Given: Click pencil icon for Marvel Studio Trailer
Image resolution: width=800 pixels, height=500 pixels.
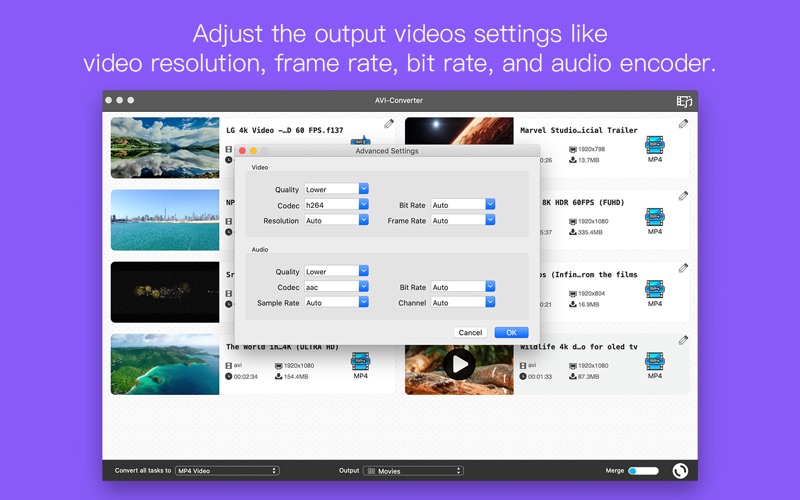Looking at the screenshot, I should [683, 123].
